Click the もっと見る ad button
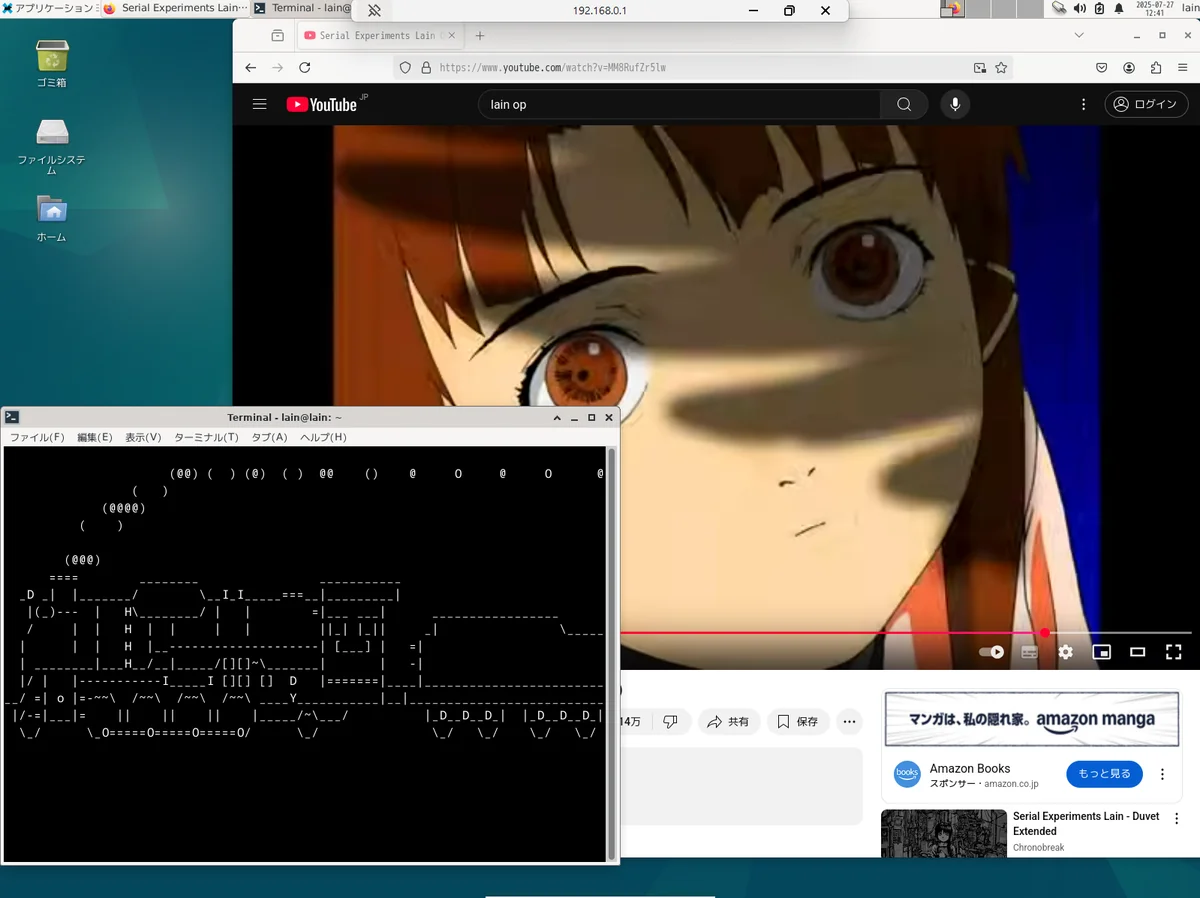Image resolution: width=1200 pixels, height=898 pixels. click(1104, 773)
